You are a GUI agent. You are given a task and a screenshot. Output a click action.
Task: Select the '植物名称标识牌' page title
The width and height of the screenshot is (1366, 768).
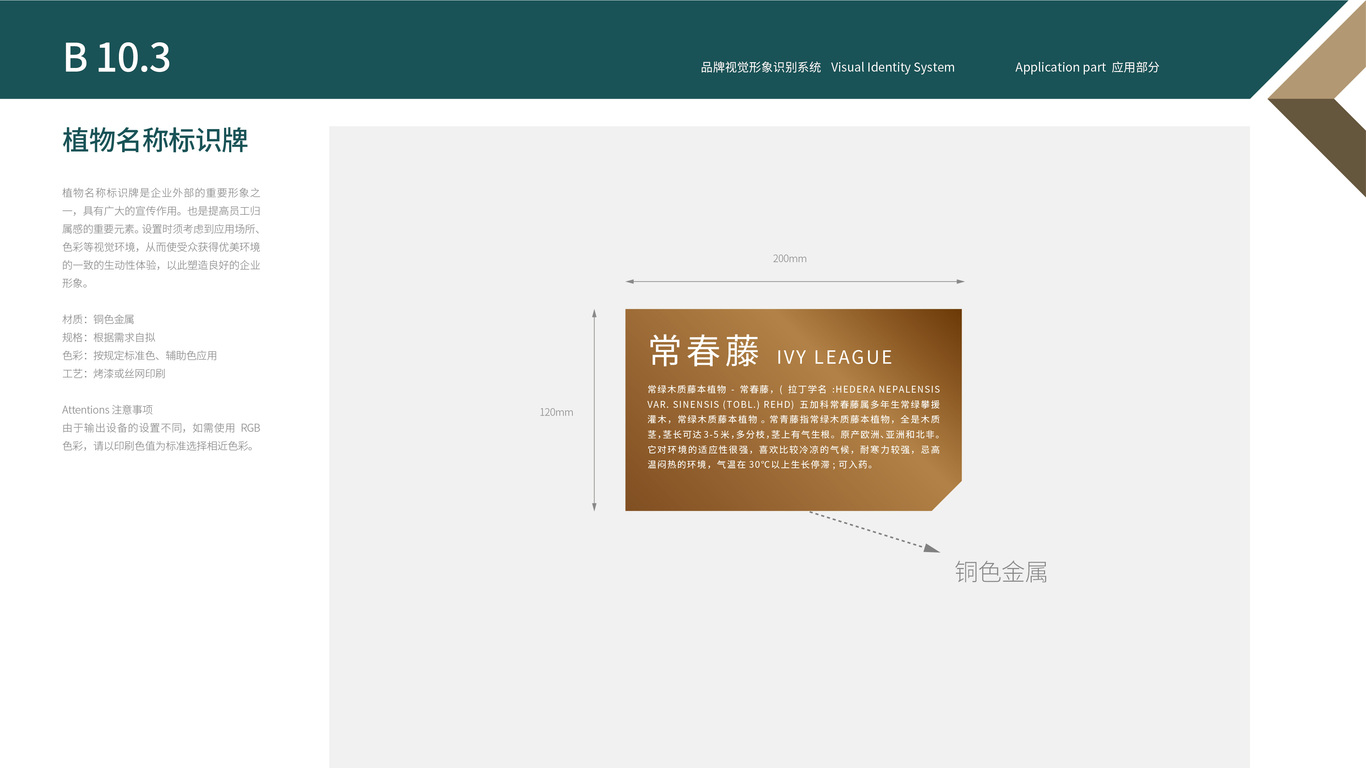[x=155, y=140]
